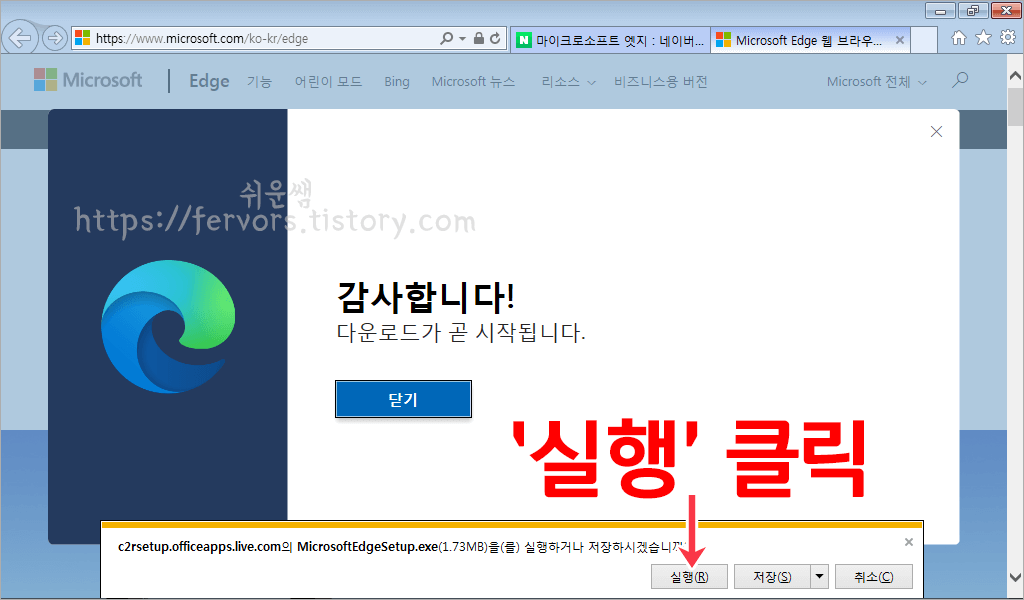Click the site search magnifier icon
1024x600 pixels.
pyautogui.click(x=959, y=80)
